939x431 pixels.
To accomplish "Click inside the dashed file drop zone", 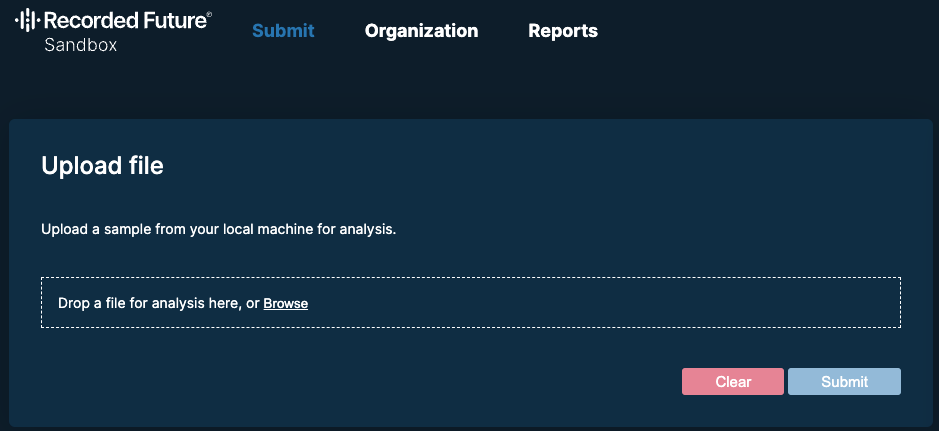I will click(x=470, y=303).
